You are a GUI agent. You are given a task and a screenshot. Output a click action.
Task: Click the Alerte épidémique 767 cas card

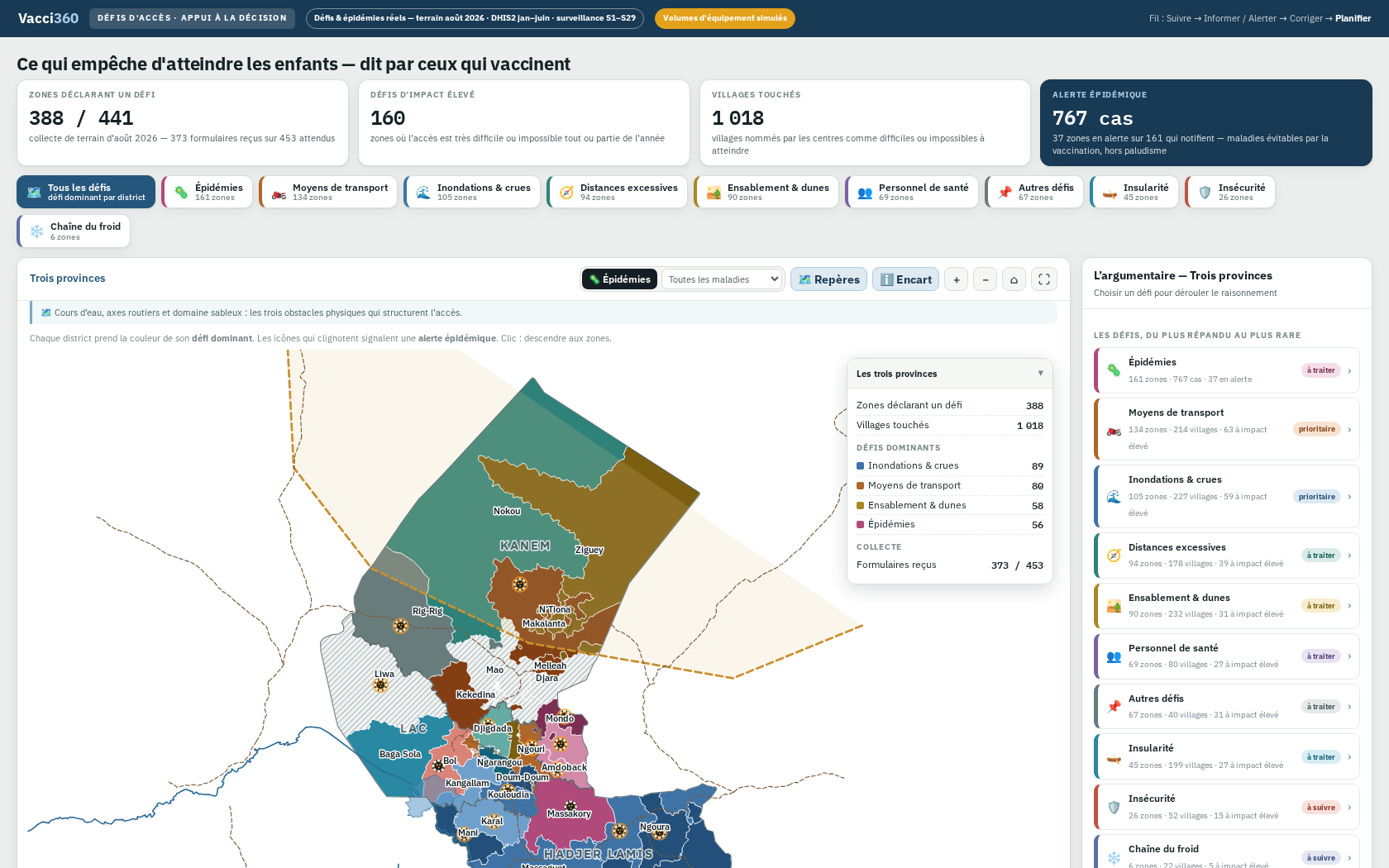[1206, 122]
